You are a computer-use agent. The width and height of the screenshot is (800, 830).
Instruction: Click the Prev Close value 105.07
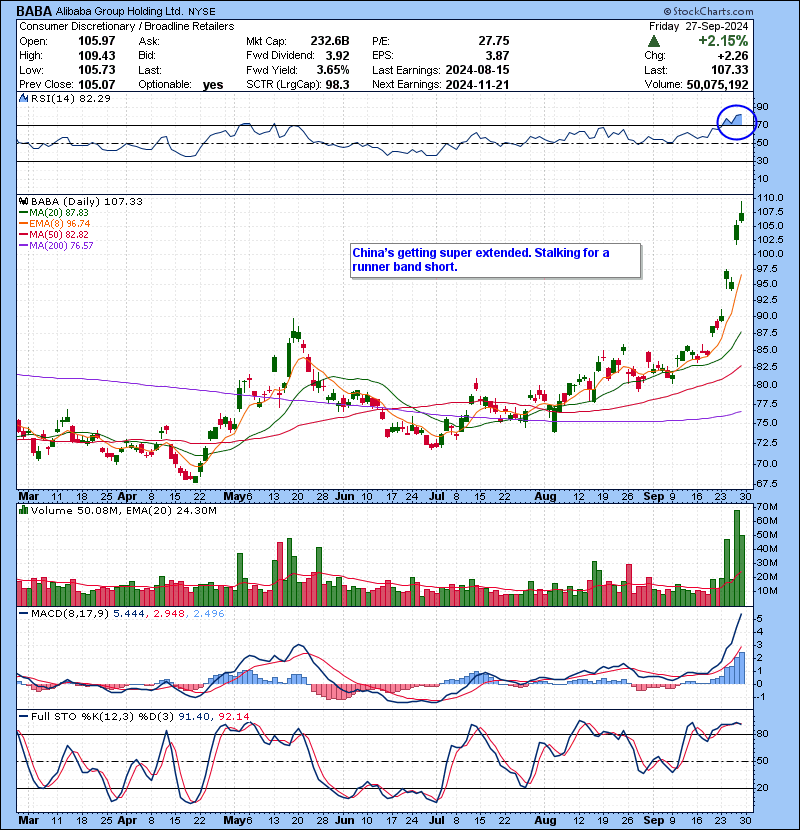pos(96,85)
